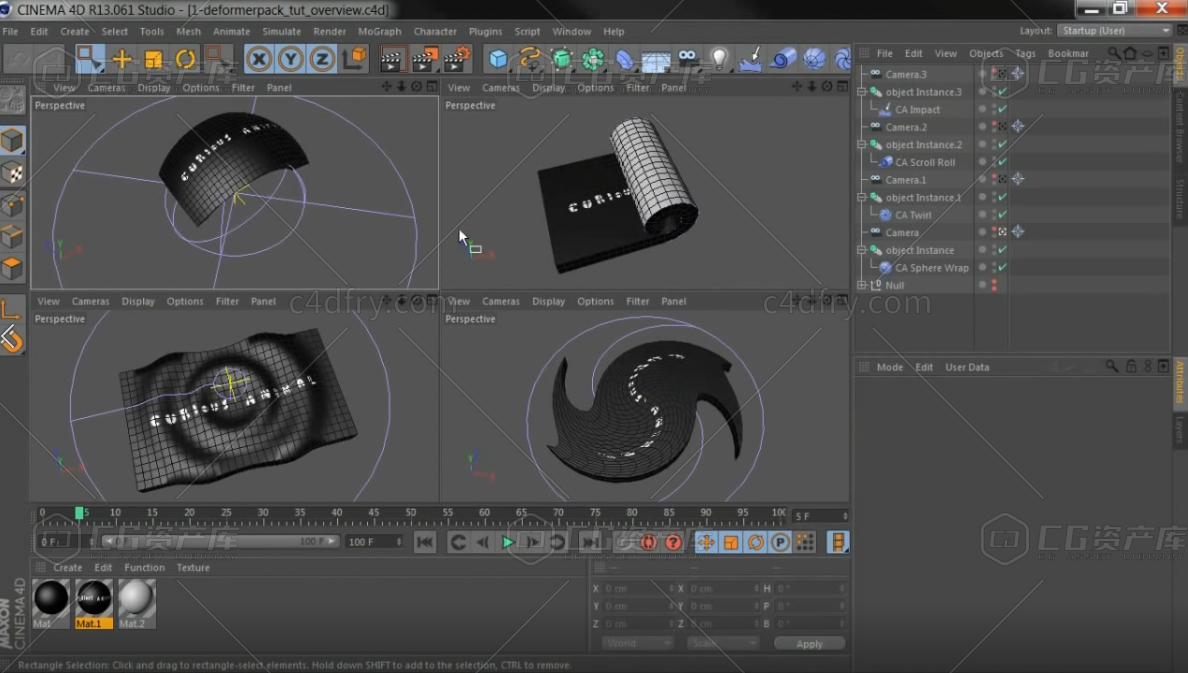Open the MoGraph menu
The width and height of the screenshot is (1188, 673).
(380, 31)
